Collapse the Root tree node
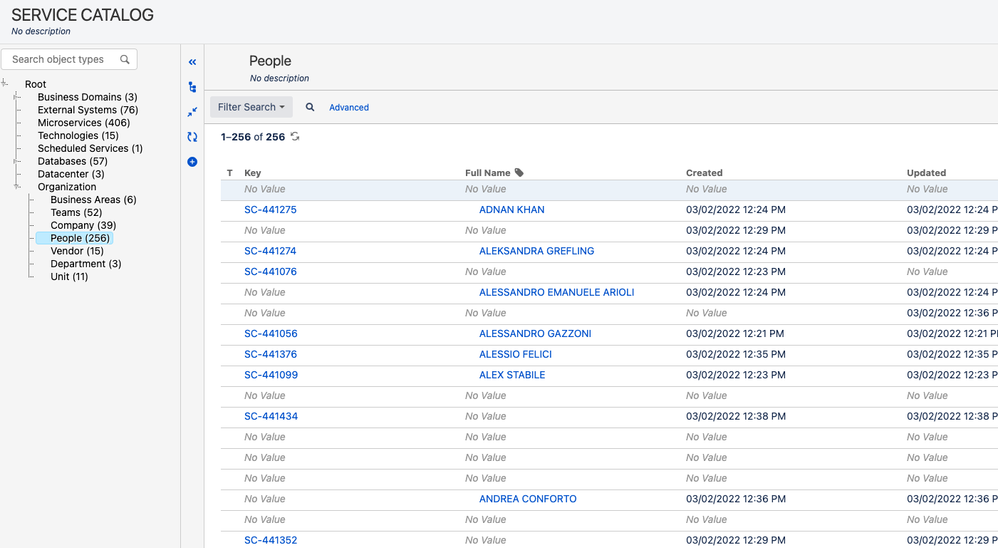 [x=4, y=83]
